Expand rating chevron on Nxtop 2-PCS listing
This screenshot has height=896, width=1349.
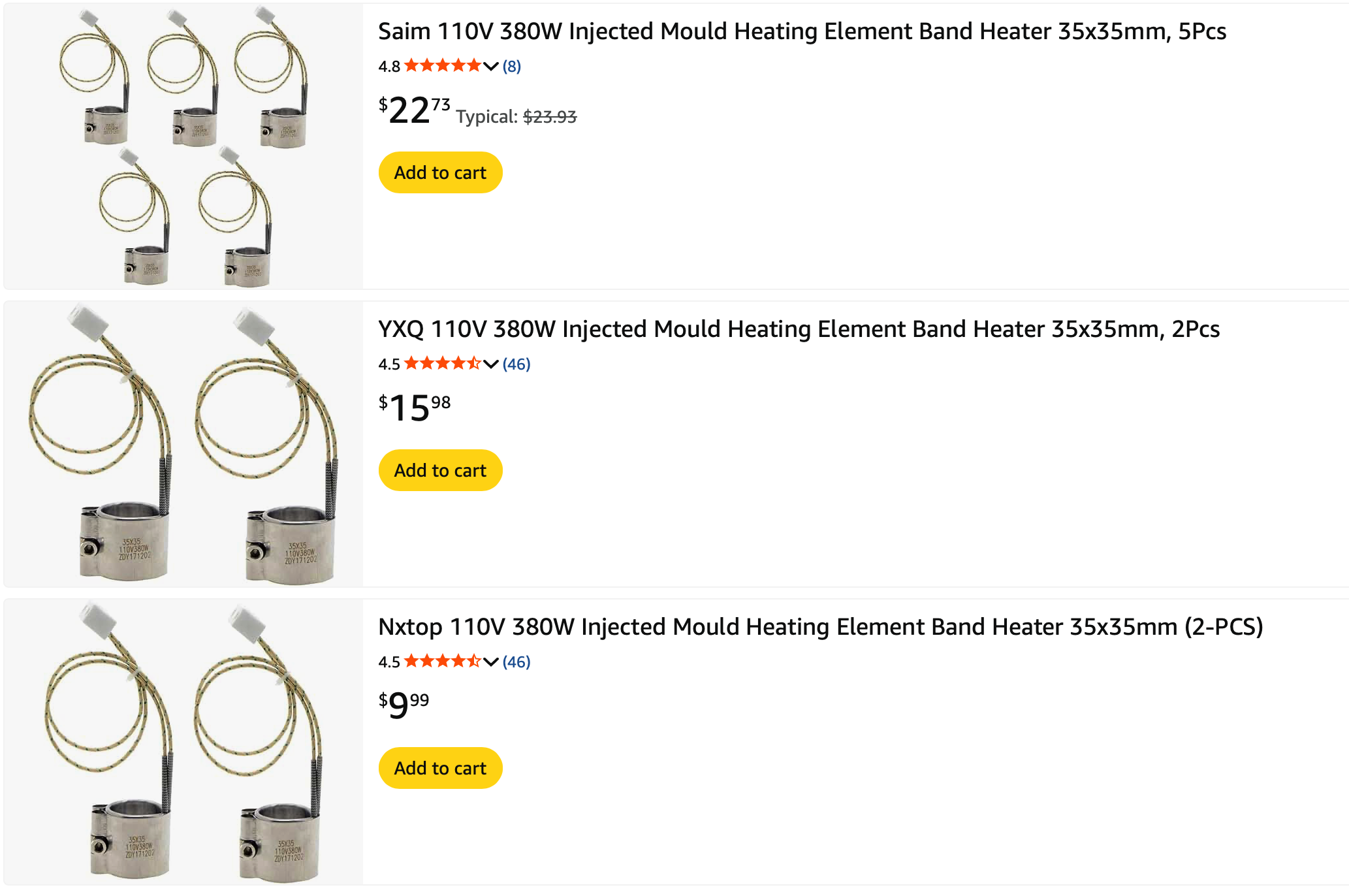click(491, 662)
